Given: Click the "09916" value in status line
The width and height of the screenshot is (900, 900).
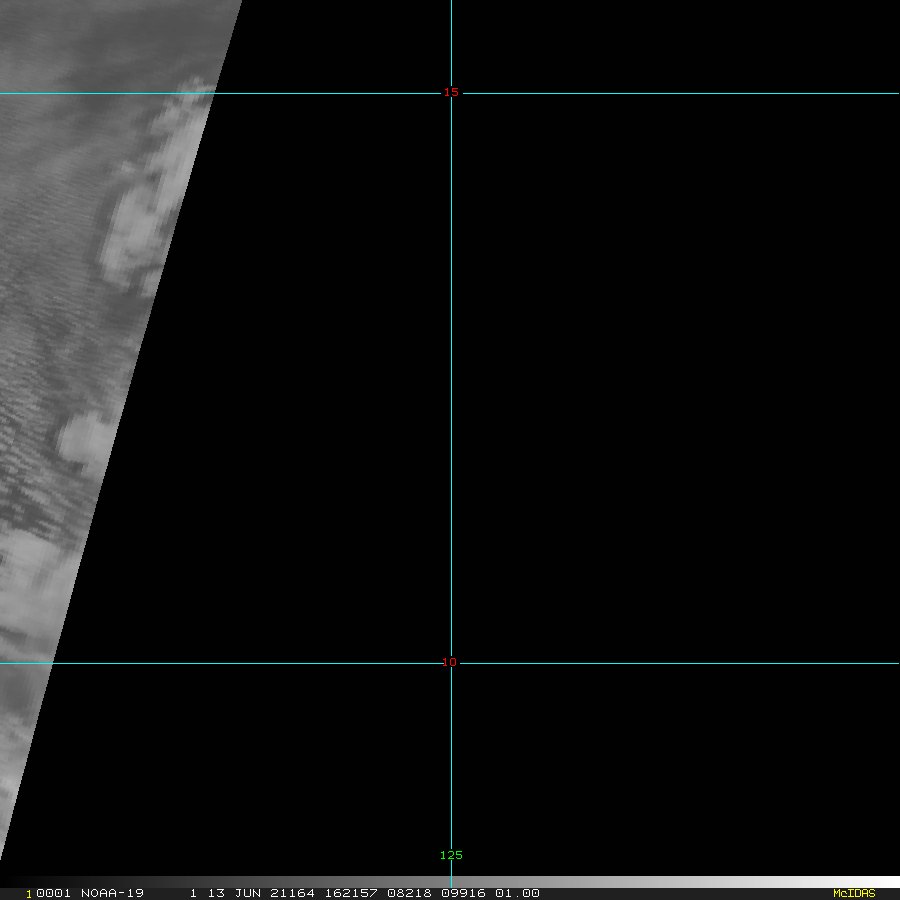Looking at the screenshot, I should pyautogui.click(x=464, y=893).
